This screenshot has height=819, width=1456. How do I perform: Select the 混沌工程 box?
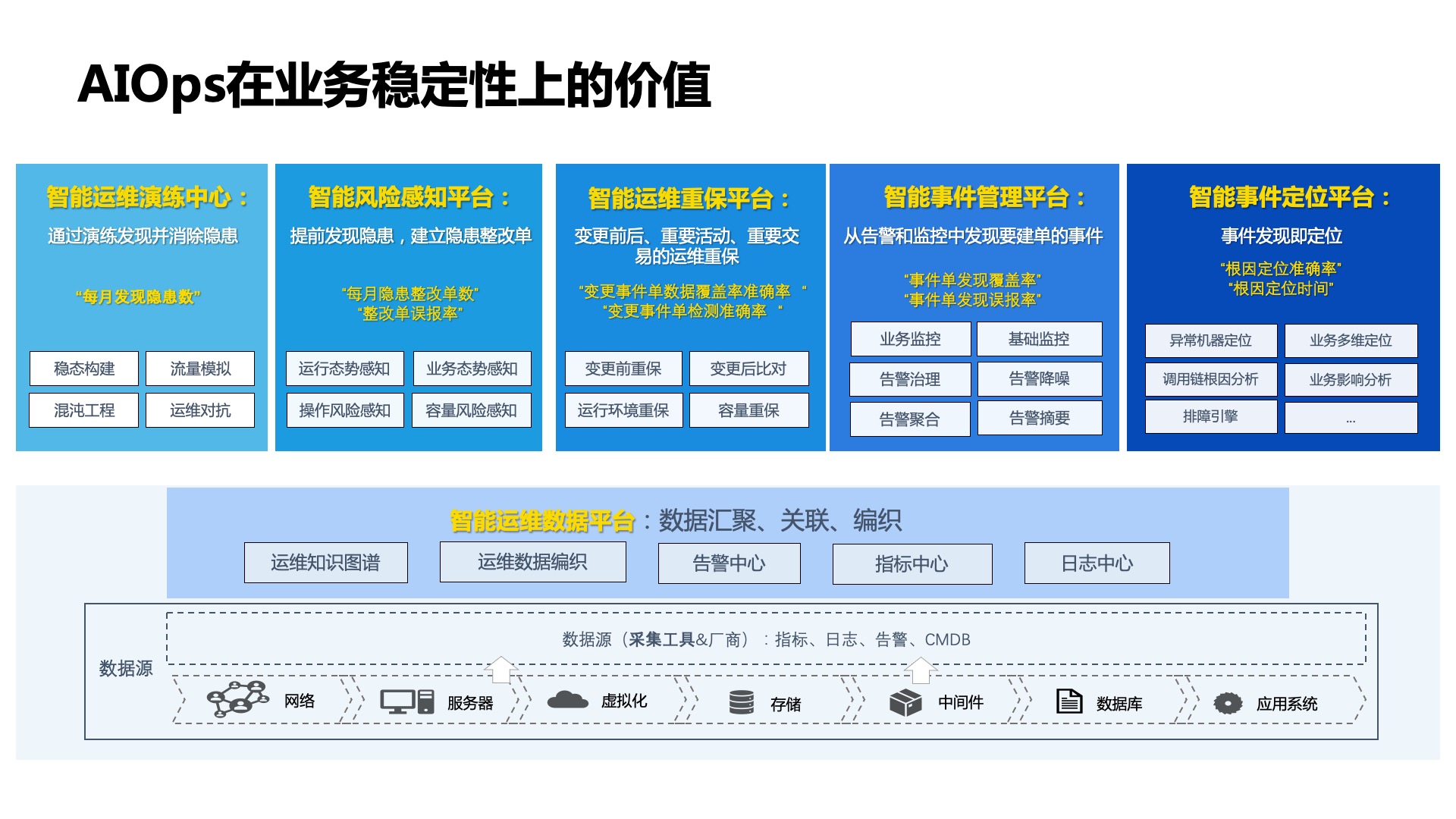pyautogui.click(x=84, y=410)
